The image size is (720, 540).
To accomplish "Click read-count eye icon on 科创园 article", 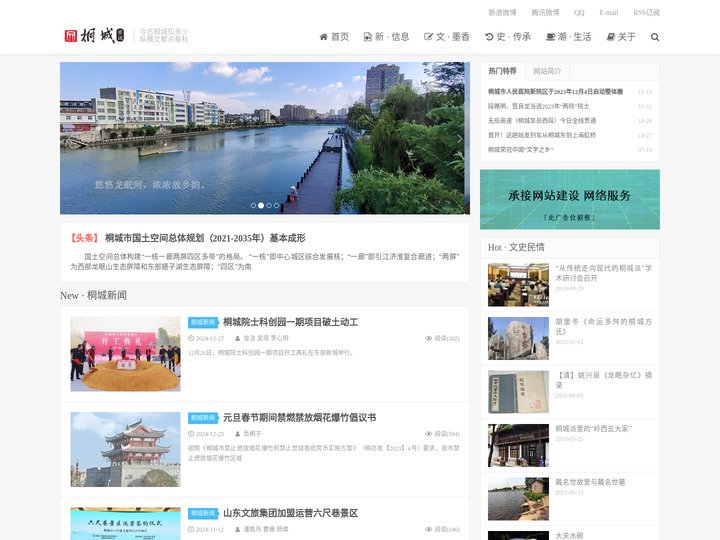I will click(x=428, y=338).
